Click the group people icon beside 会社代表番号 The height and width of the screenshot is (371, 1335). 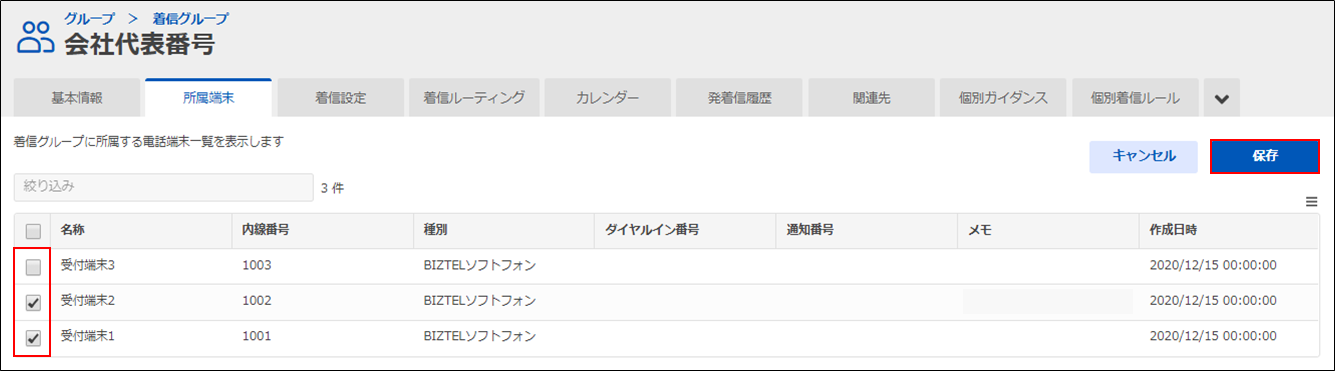click(35, 37)
